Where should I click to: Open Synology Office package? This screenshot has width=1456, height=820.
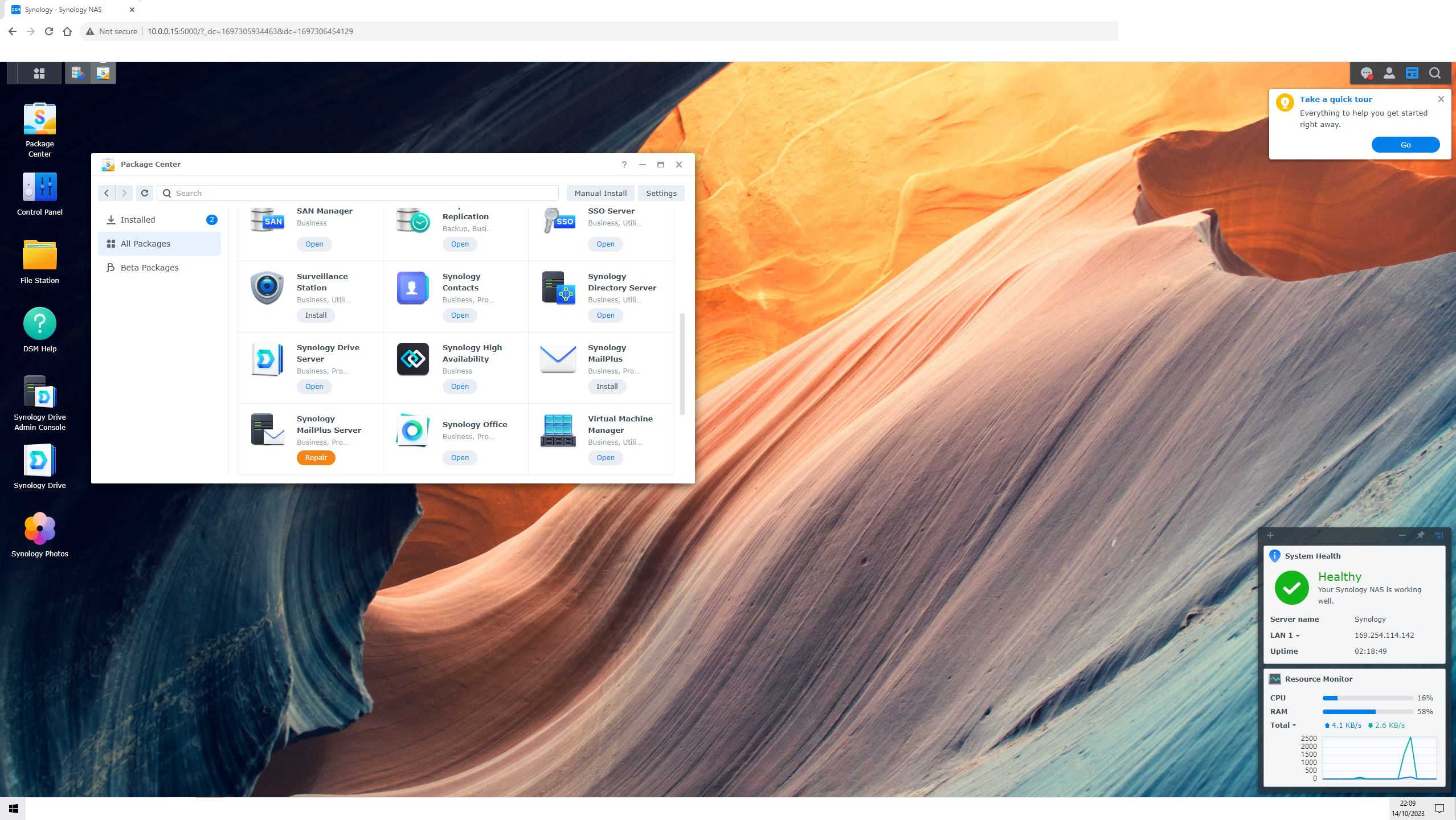(x=460, y=458)
